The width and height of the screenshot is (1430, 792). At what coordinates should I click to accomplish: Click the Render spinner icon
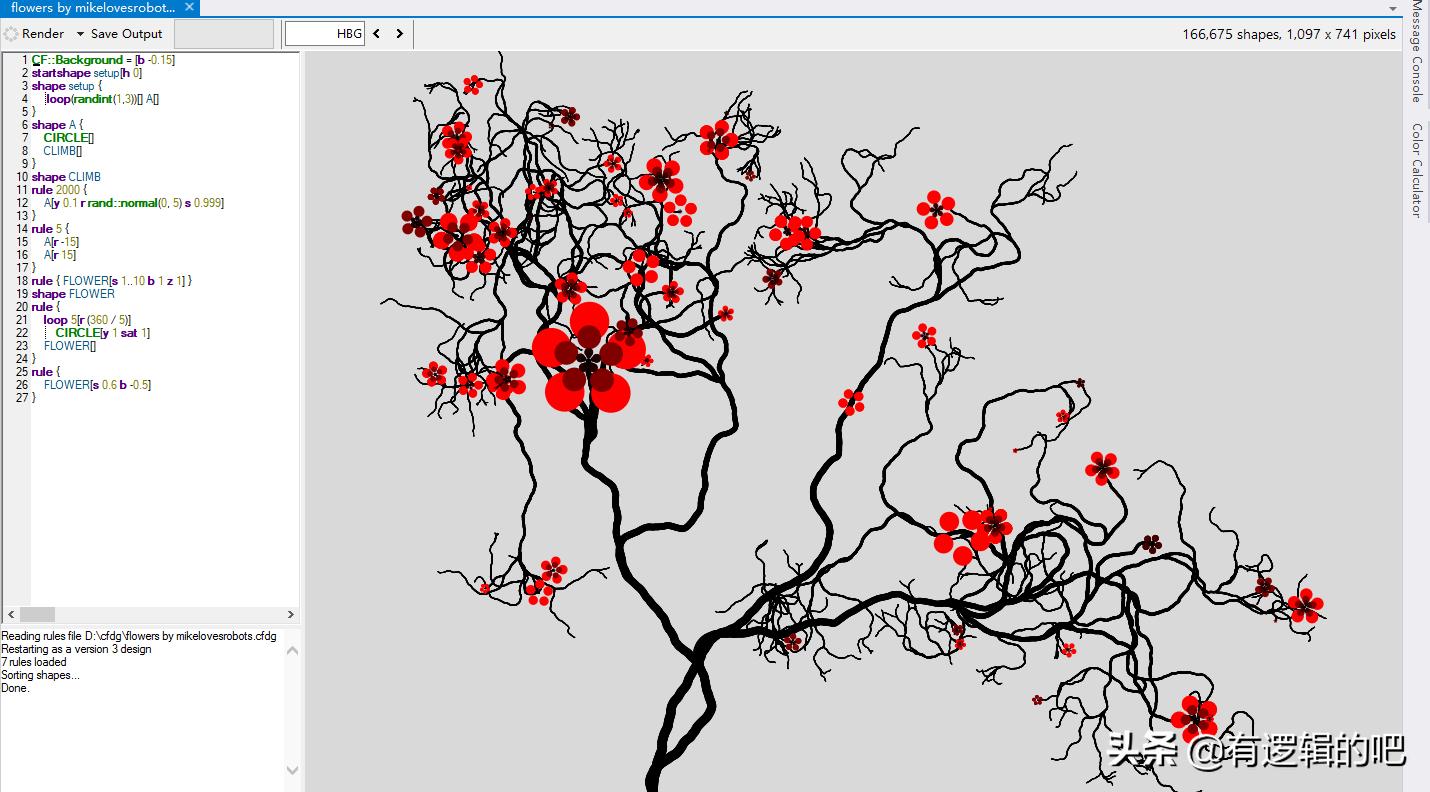(11, 34)
